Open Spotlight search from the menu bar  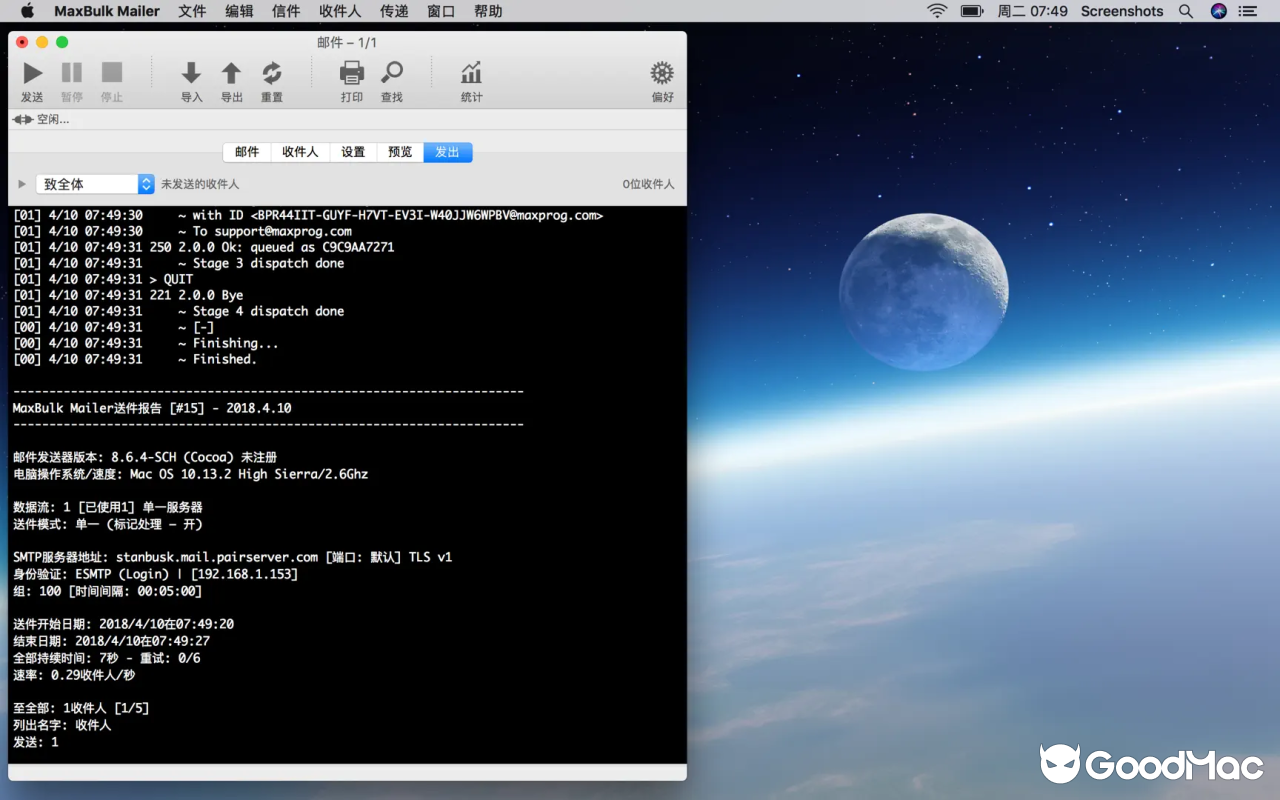1185,11
